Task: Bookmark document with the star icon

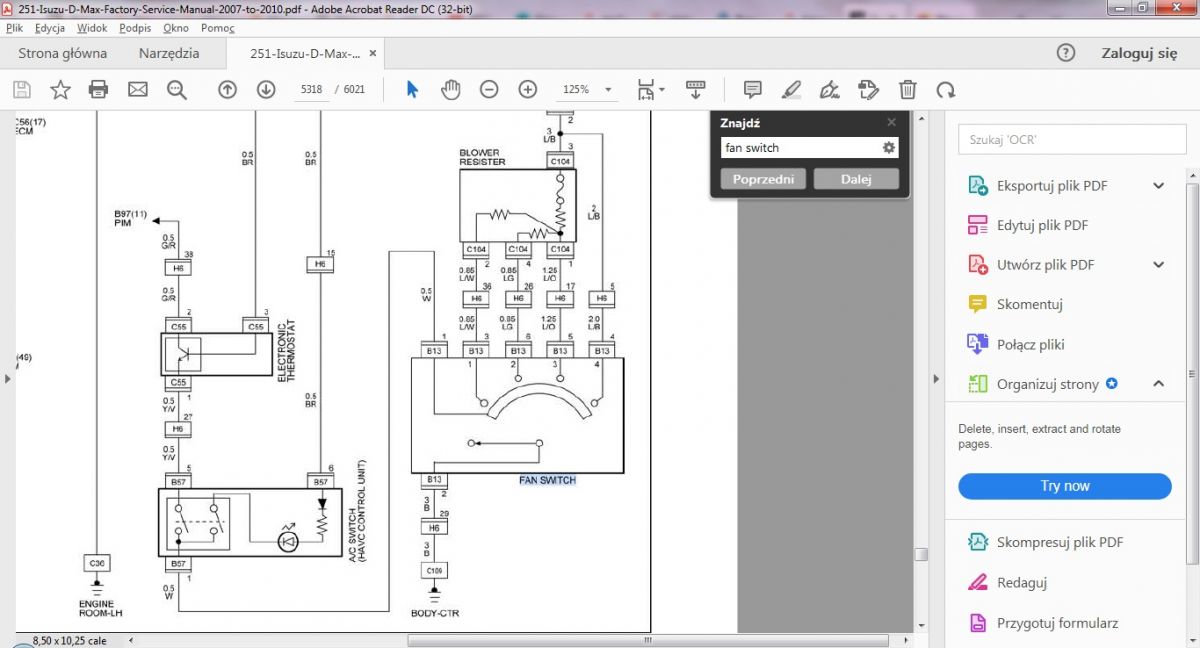Action: [60, 90]
